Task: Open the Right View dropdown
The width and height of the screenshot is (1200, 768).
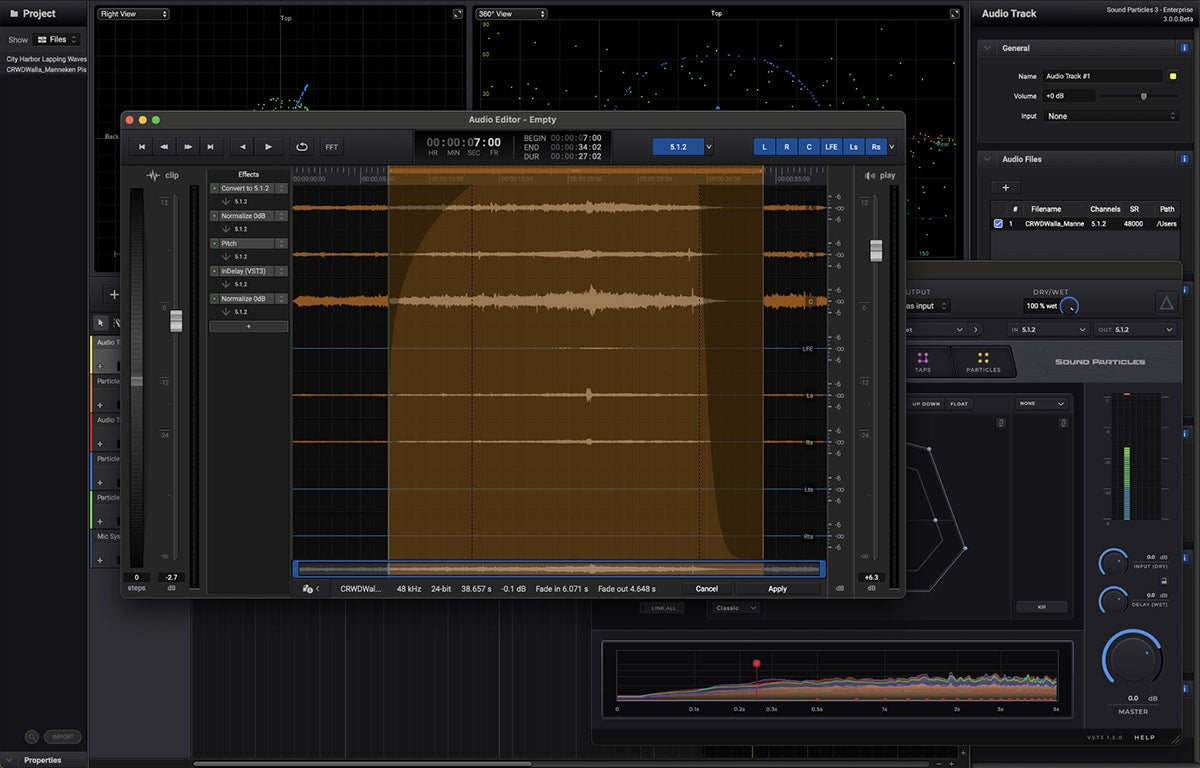Action: (133, 14)
